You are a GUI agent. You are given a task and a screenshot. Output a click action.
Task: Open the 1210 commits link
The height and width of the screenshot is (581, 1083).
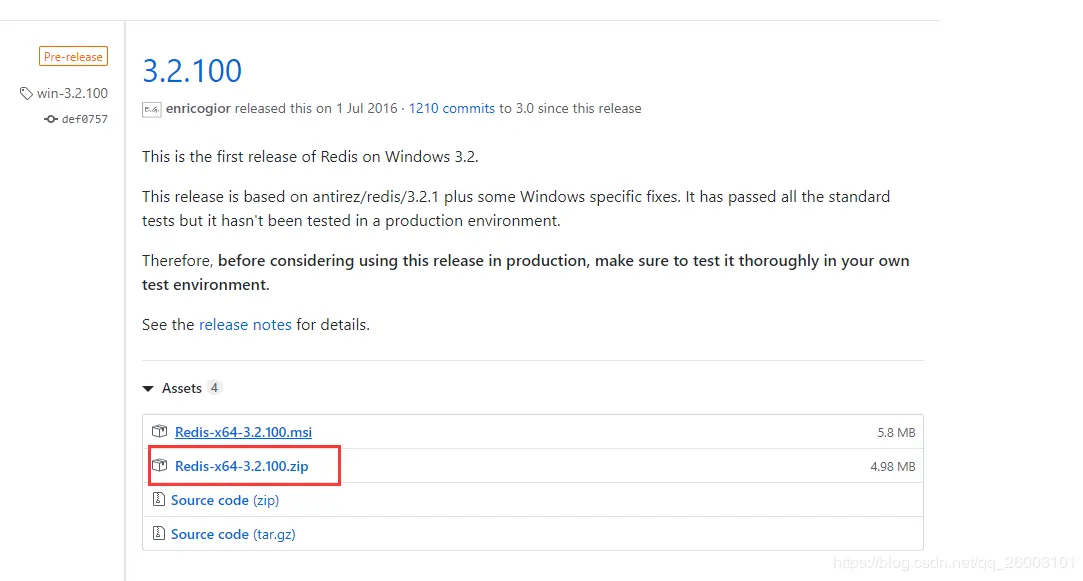click(x=452, y=108)
